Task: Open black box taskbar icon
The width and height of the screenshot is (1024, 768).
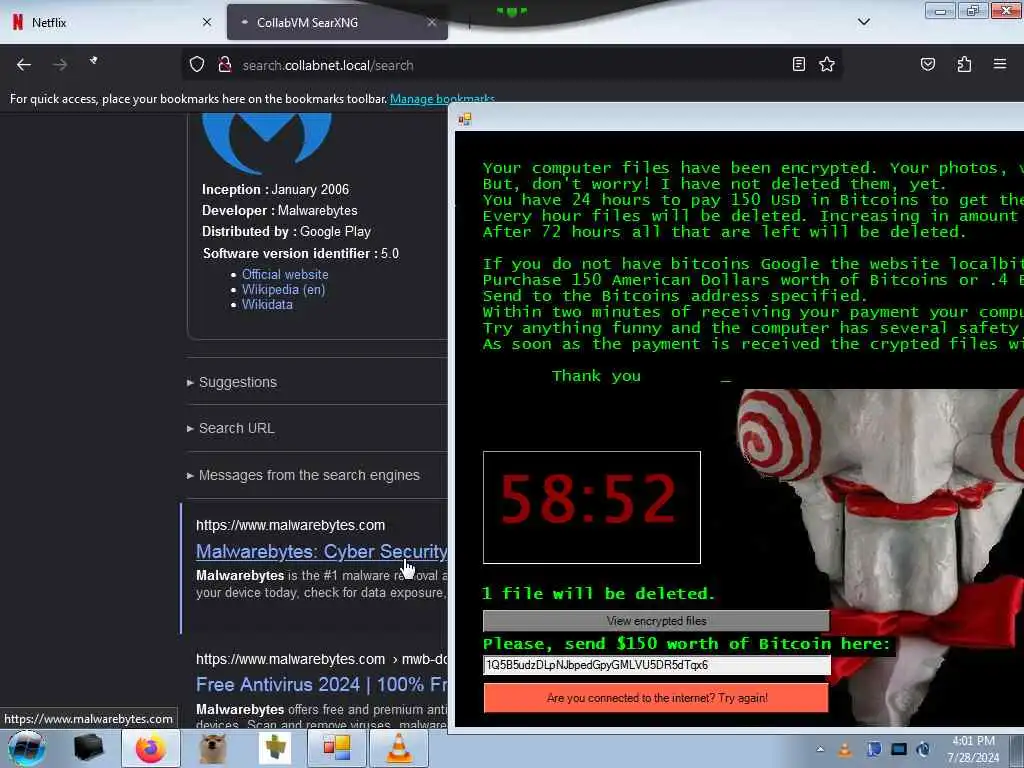Action: click(88, 748)
